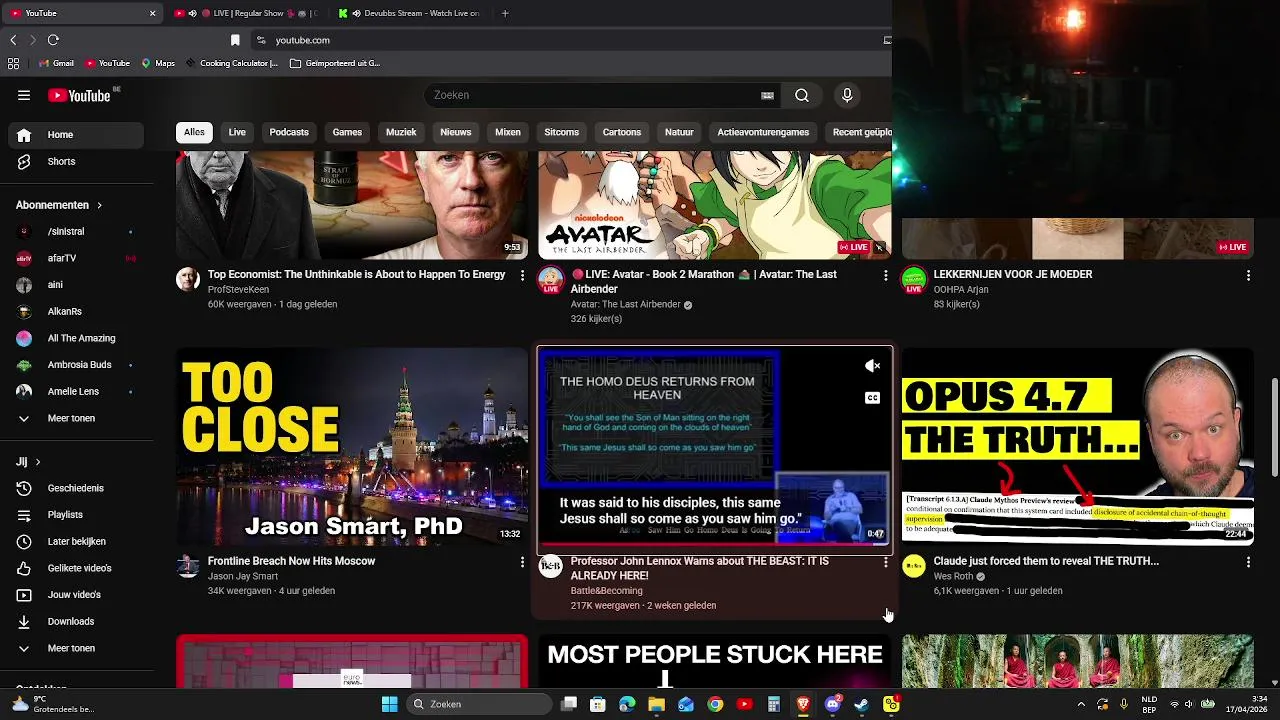
Task: Select the Cartoons filter chip
Action: (622, 132)
